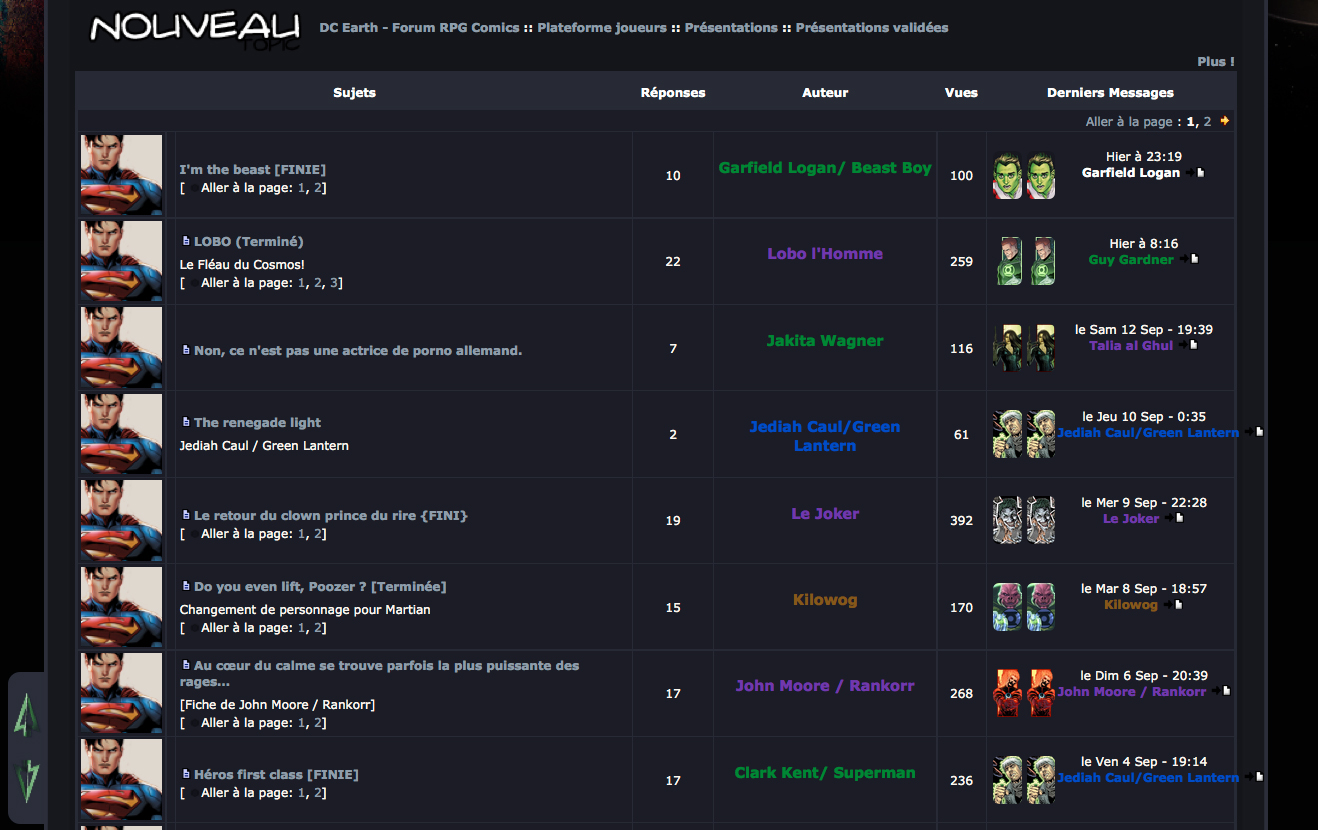Click the Derniers Messages column header
1318x830 pixels.
[x=1110, y=92]
